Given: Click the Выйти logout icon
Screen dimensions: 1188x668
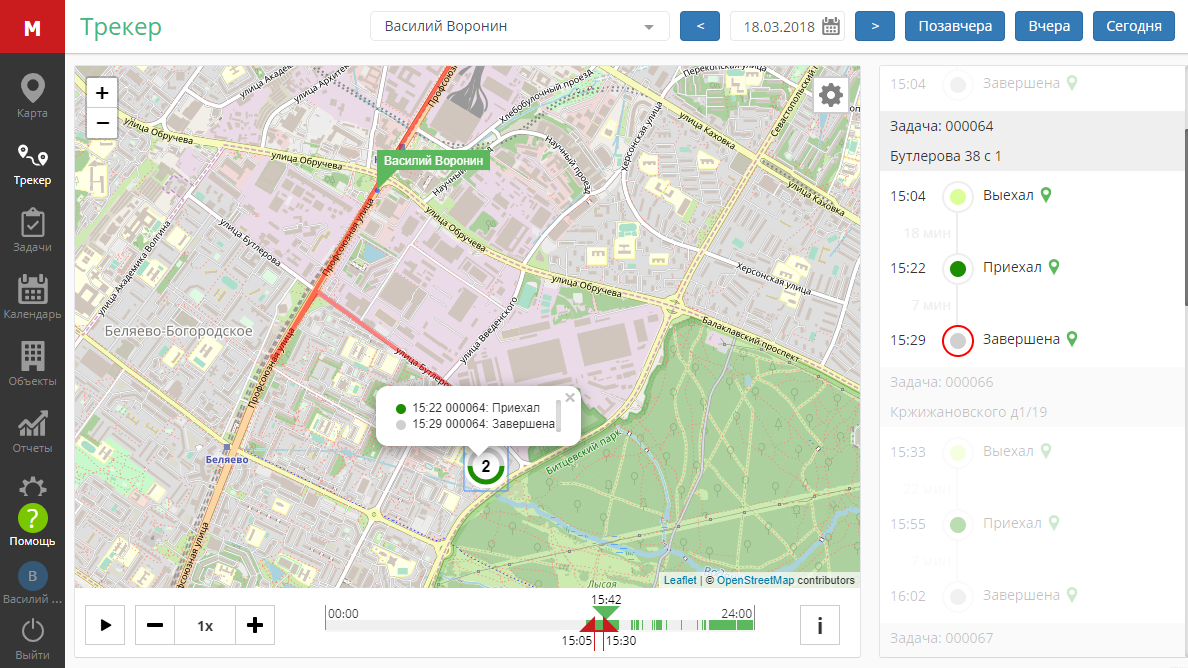Looking at the screenshot, I should (x=32, y=630).
